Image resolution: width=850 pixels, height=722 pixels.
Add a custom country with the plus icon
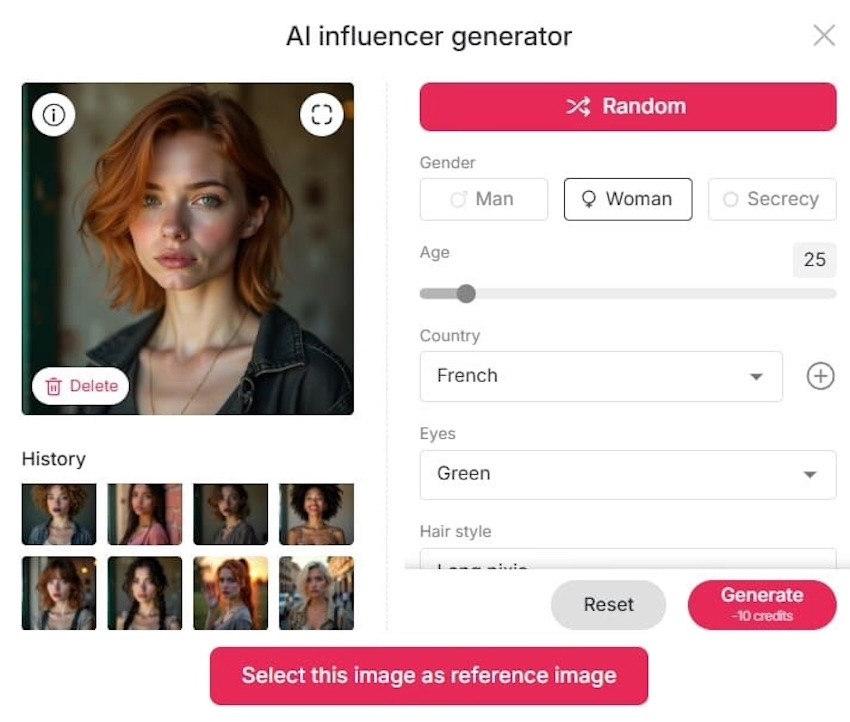click(x=820, y=376)
